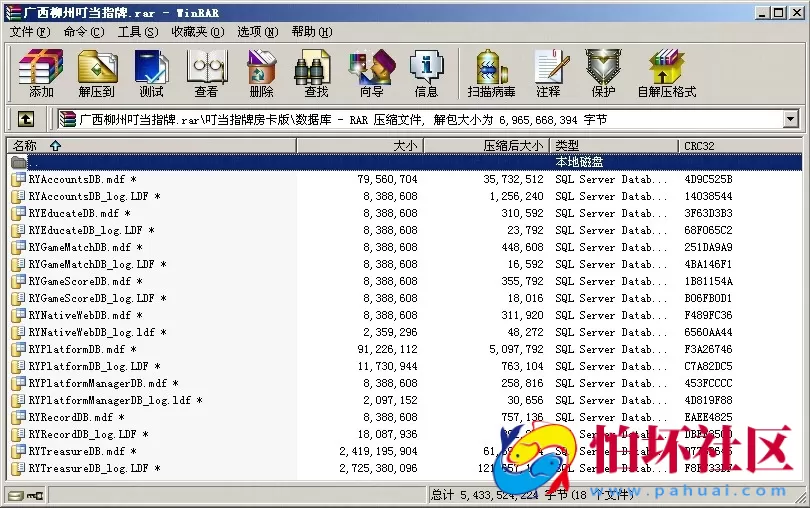Expand the archive path dropdown
810x508 pixels.
791,119
